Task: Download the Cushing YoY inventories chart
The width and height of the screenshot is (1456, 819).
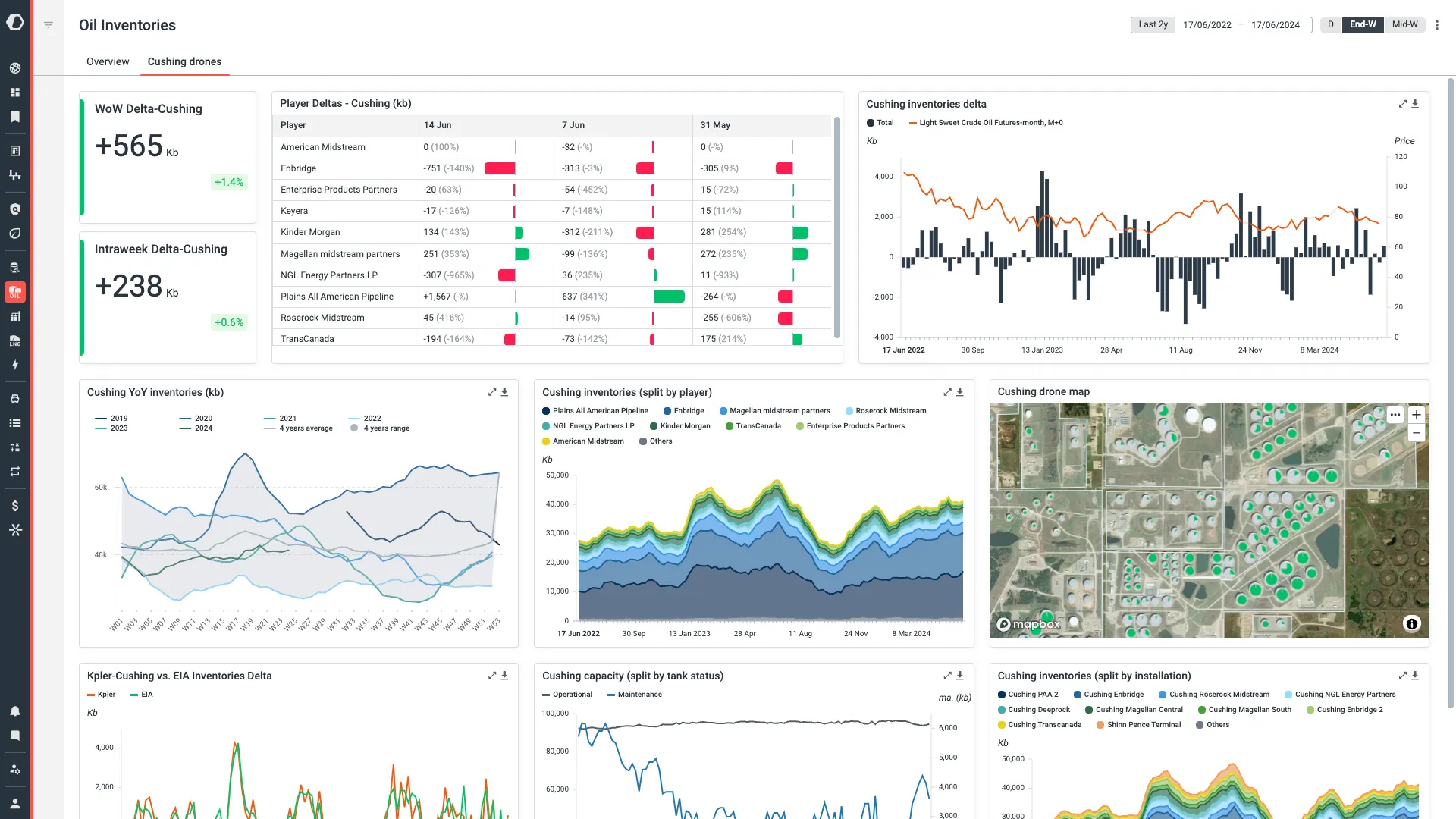Action: tap(504, 392)
